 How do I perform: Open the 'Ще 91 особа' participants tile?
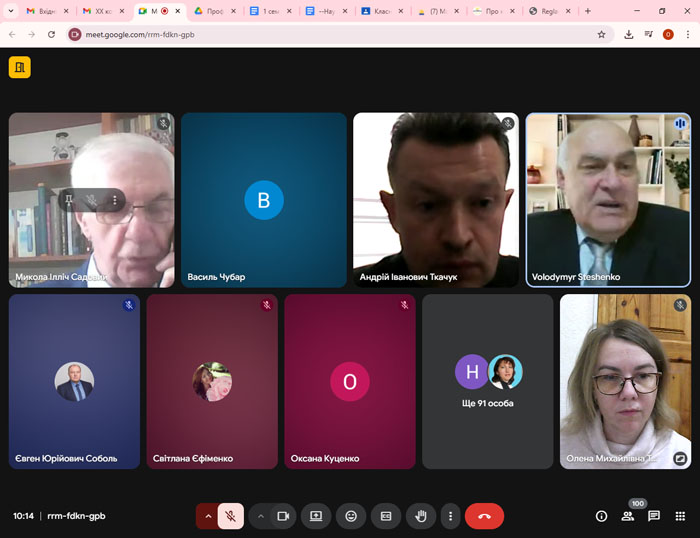coord(488,381)
